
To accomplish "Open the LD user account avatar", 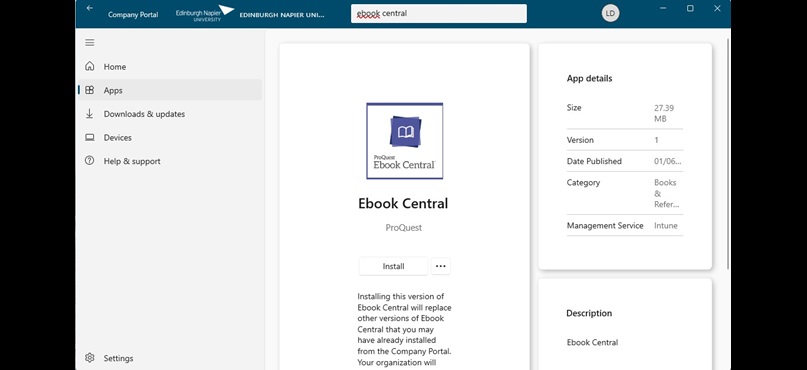I will point(610,13).
